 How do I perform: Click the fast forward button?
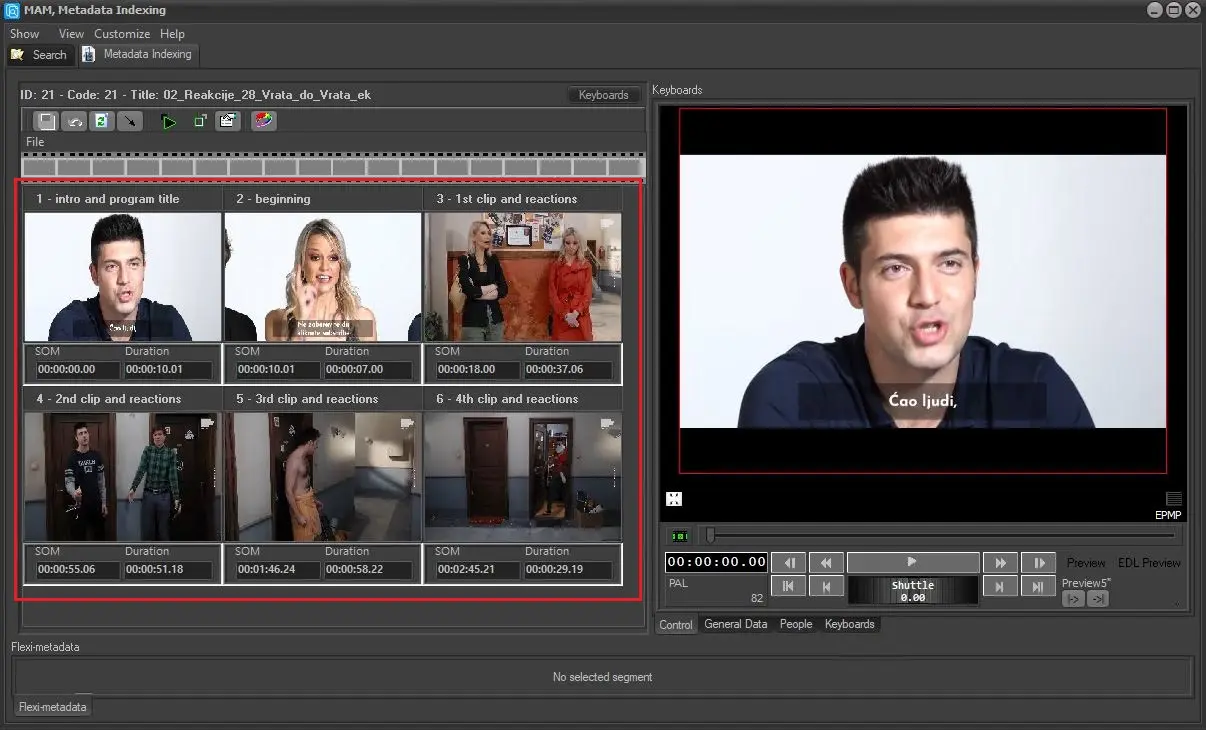[x=1000, y=563]
